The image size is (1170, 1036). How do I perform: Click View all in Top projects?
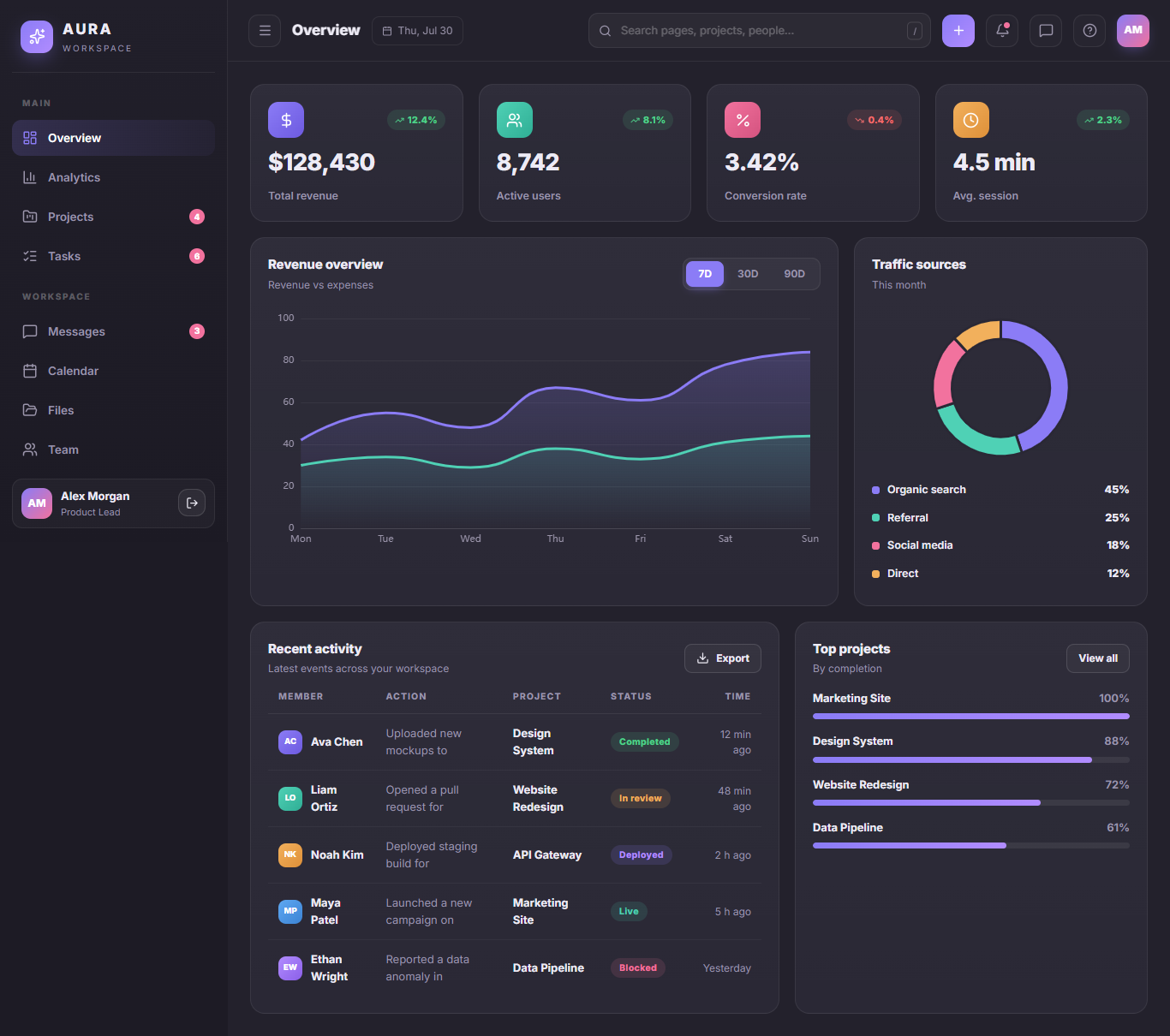[1098, 658]
